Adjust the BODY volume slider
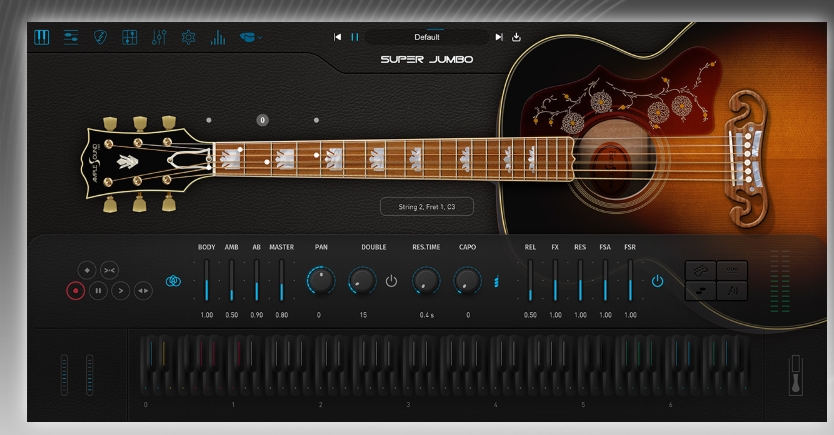Viewport: 834px width, 435px height. [x=206, y=281]
